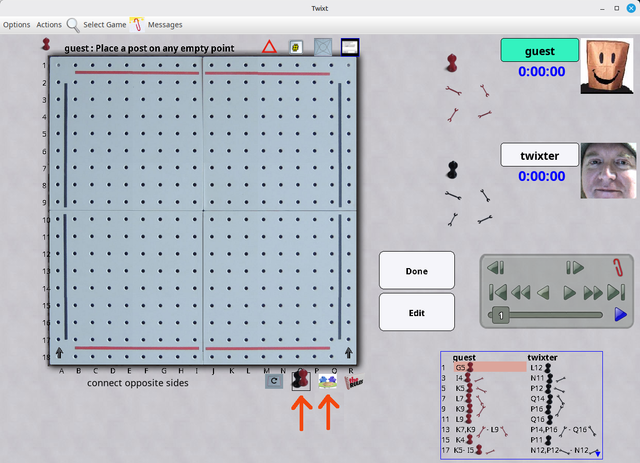Click the red and black pawns icon below the board
Image resolution: width=640 pixels, height=463 pixels.
point(301,380)
